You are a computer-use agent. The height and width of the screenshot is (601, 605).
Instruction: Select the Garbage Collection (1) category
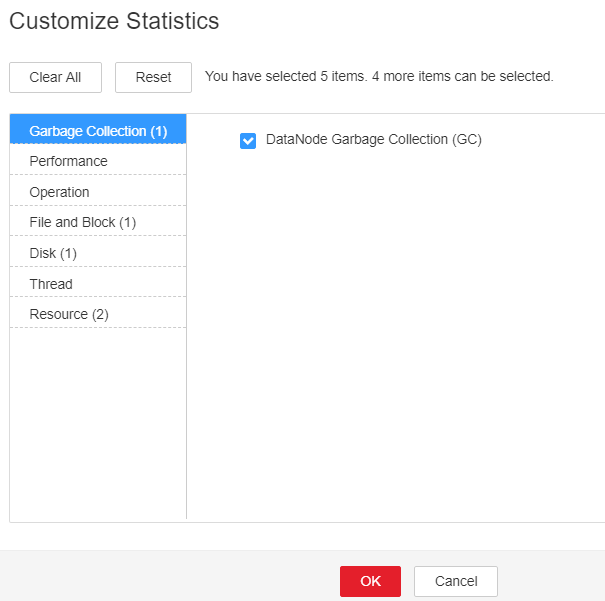[x=98, y=129]
